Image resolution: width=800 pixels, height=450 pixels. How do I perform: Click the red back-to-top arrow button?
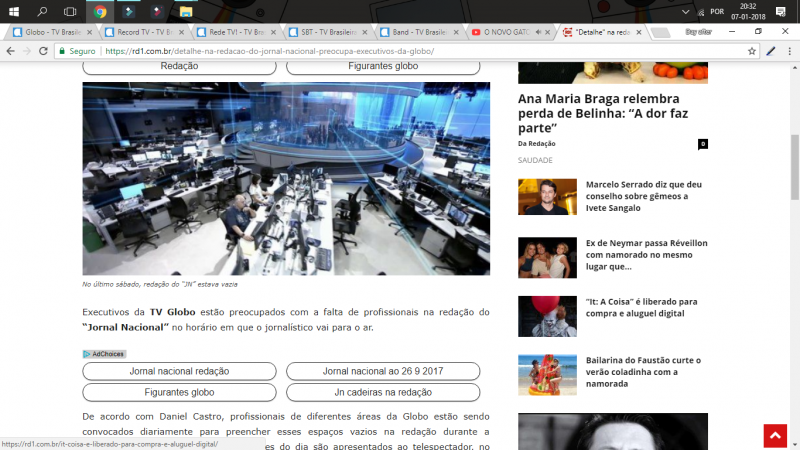775,436
